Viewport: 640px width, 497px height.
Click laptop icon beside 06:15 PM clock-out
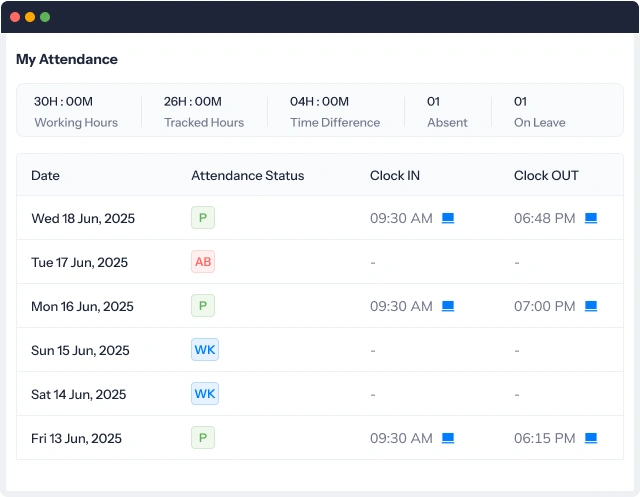[591, 438]
